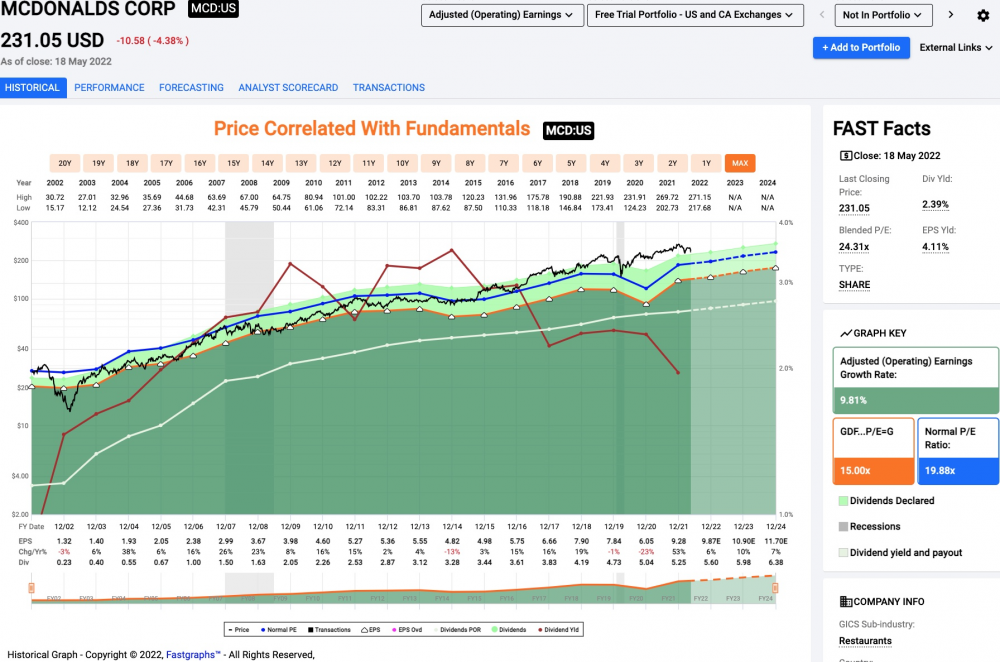View the Transactions tab

coord(388,87)
